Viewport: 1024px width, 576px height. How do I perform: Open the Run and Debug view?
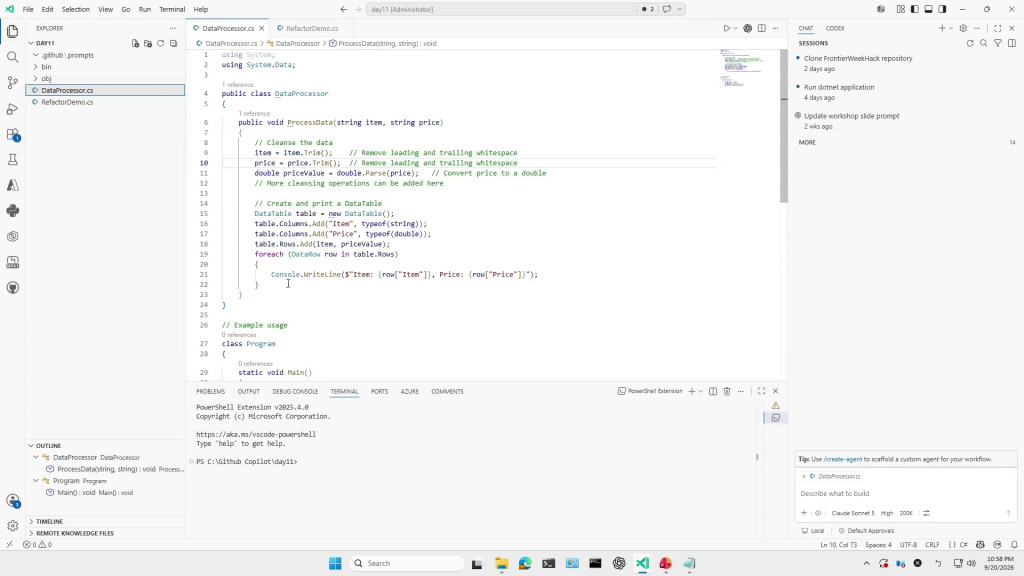pos(12,108)
